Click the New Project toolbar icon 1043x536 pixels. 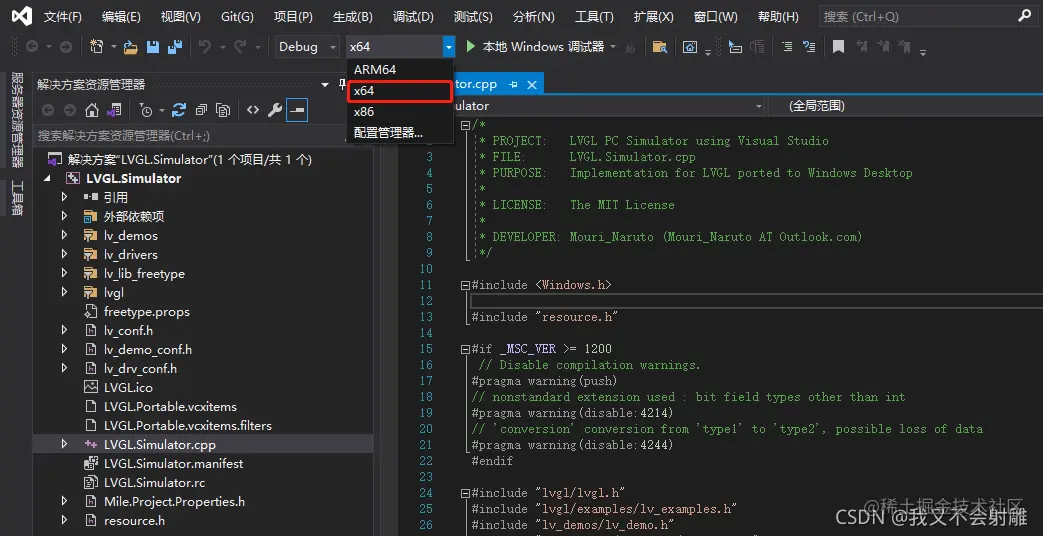click(97, 47)
